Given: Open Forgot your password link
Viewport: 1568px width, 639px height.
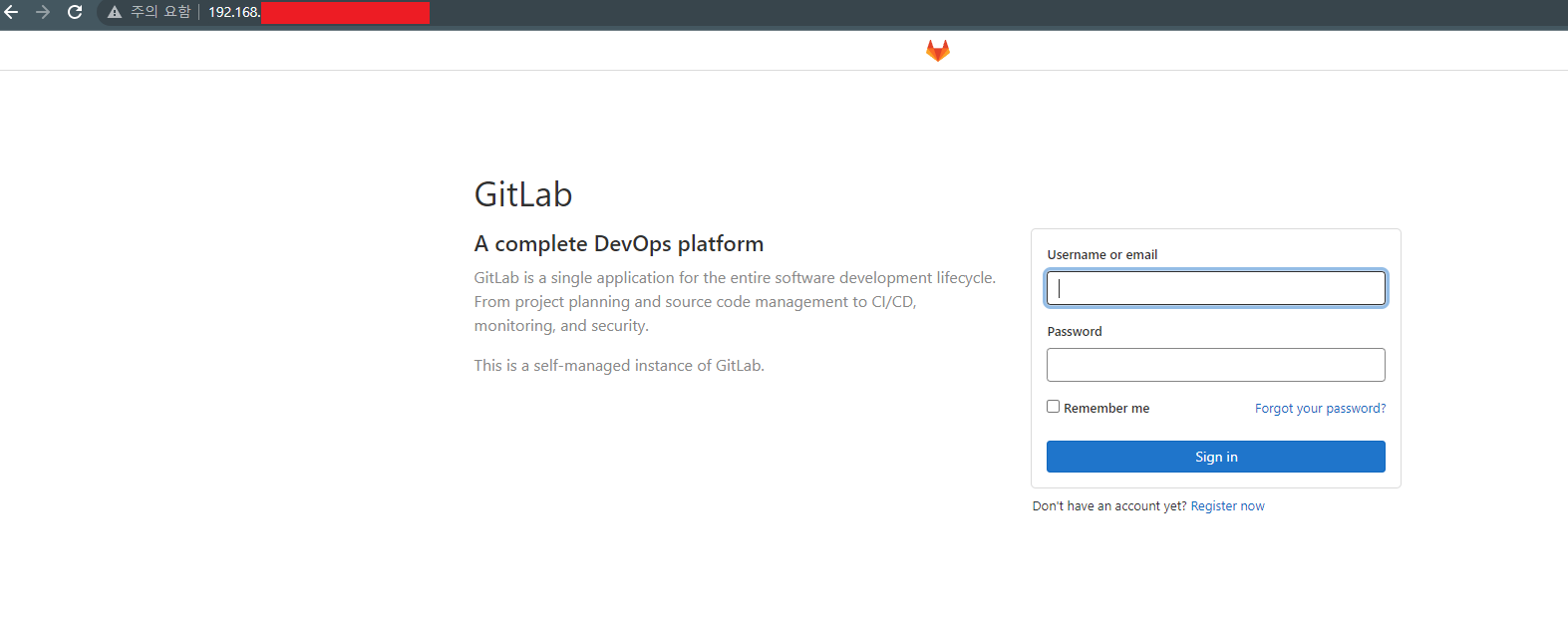Looking at the screenshot, I should point(1320,409).
